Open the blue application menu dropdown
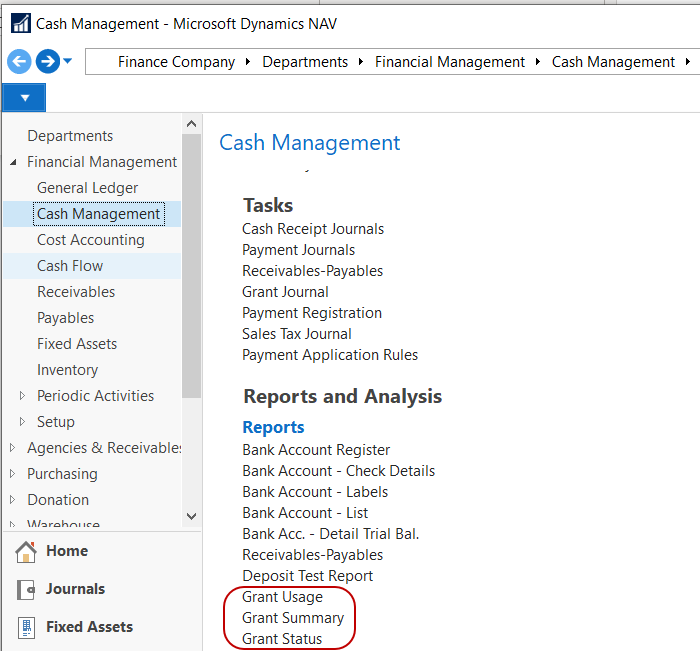This screenshot has height=651, width=700. [x=24, y=98]
